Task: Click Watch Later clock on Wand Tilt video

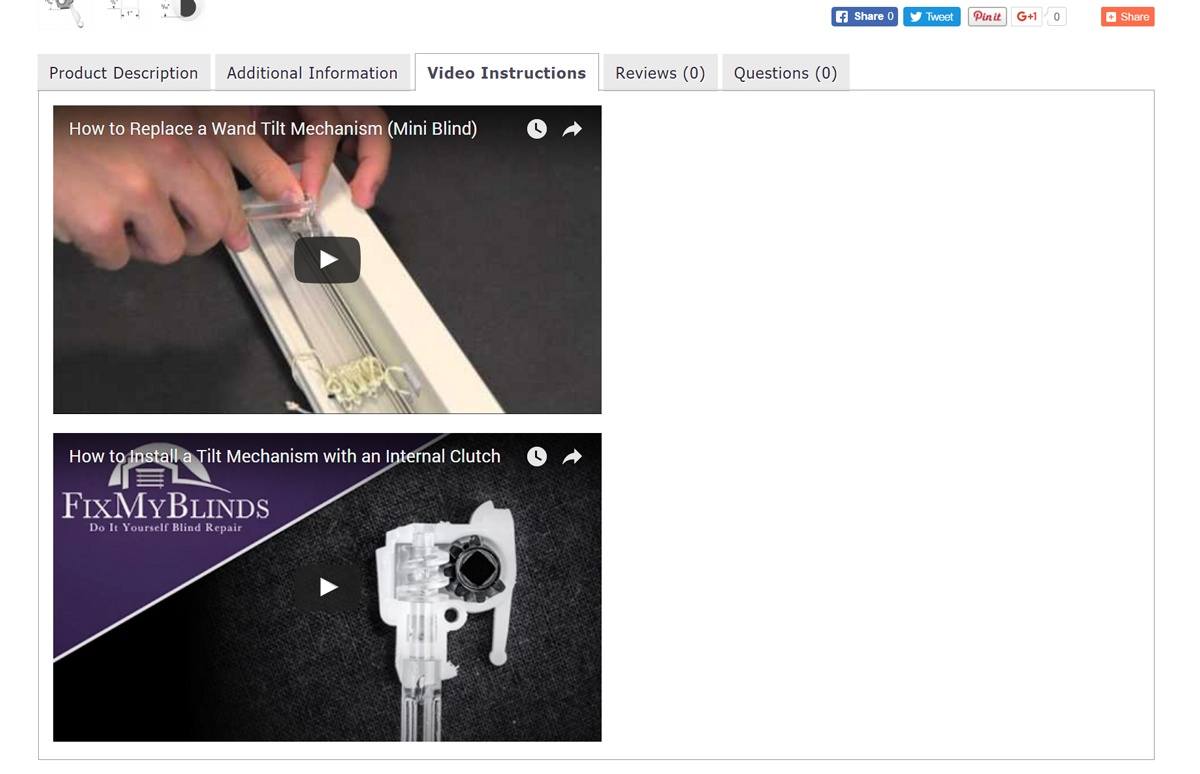Action: point(537,129)
